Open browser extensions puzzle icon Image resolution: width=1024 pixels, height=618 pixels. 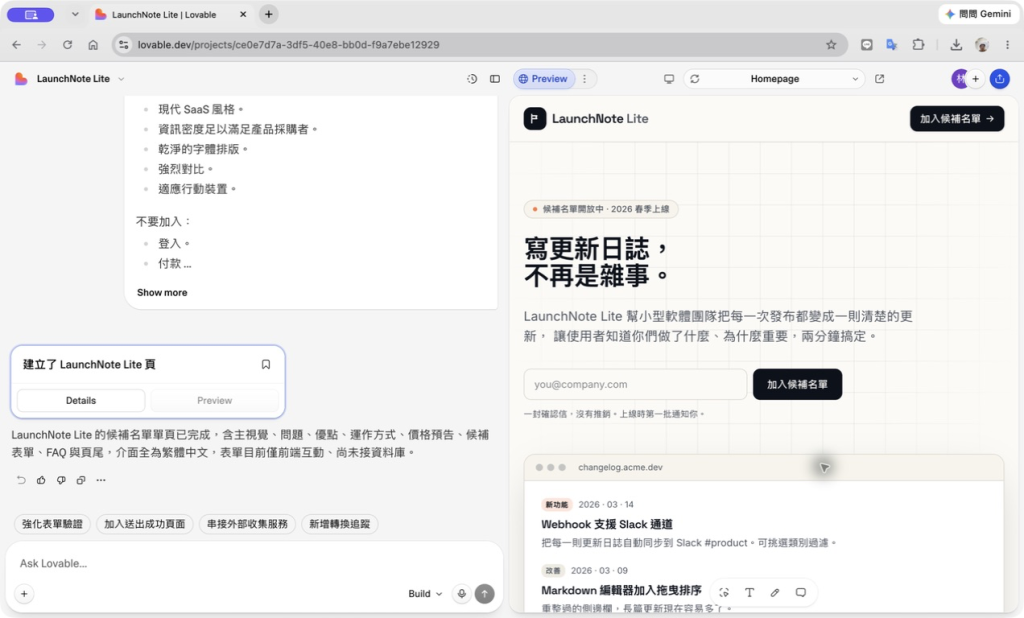(918, 44)
